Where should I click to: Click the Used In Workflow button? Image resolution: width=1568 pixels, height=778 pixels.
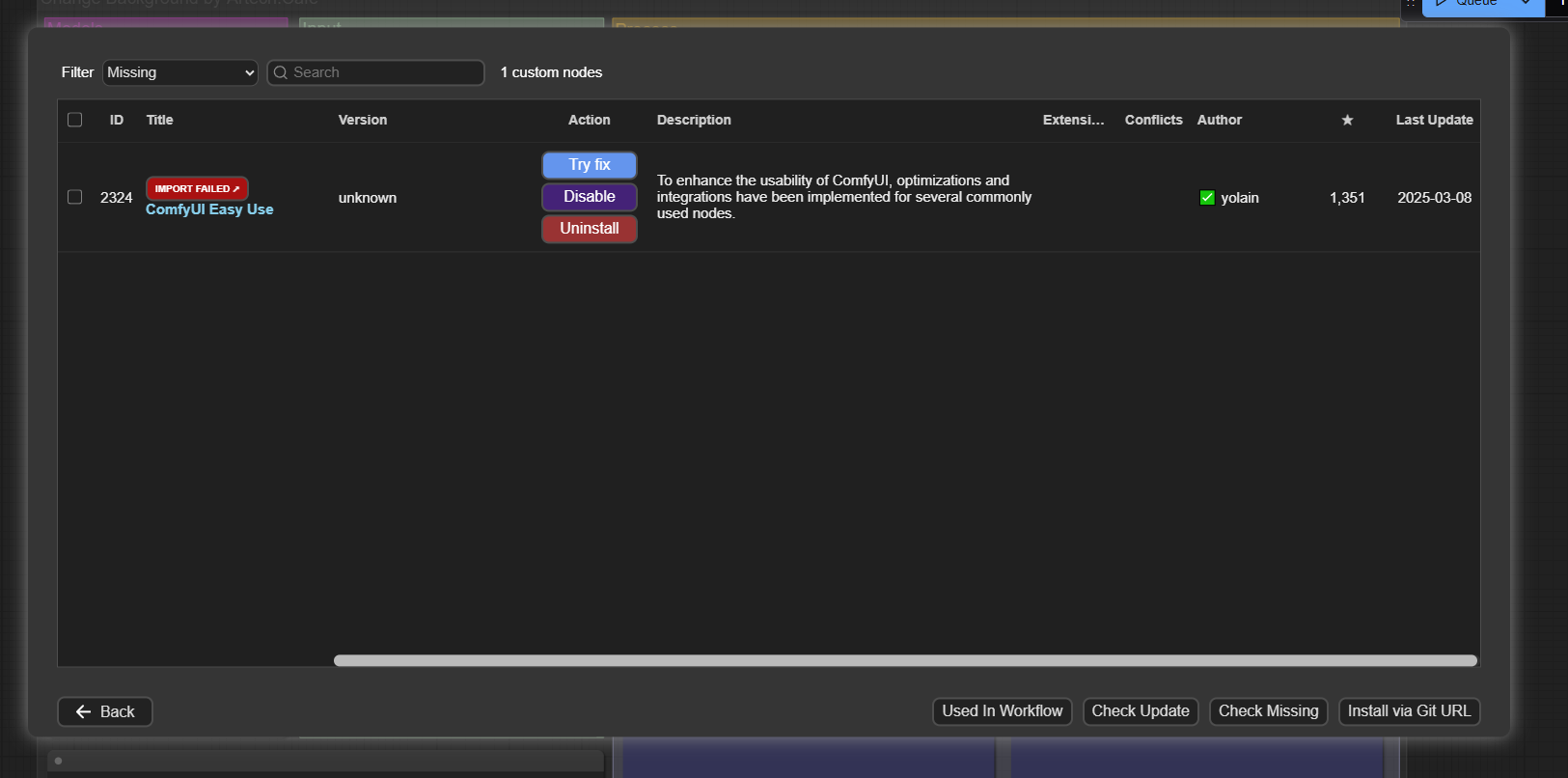(1002, 711)
